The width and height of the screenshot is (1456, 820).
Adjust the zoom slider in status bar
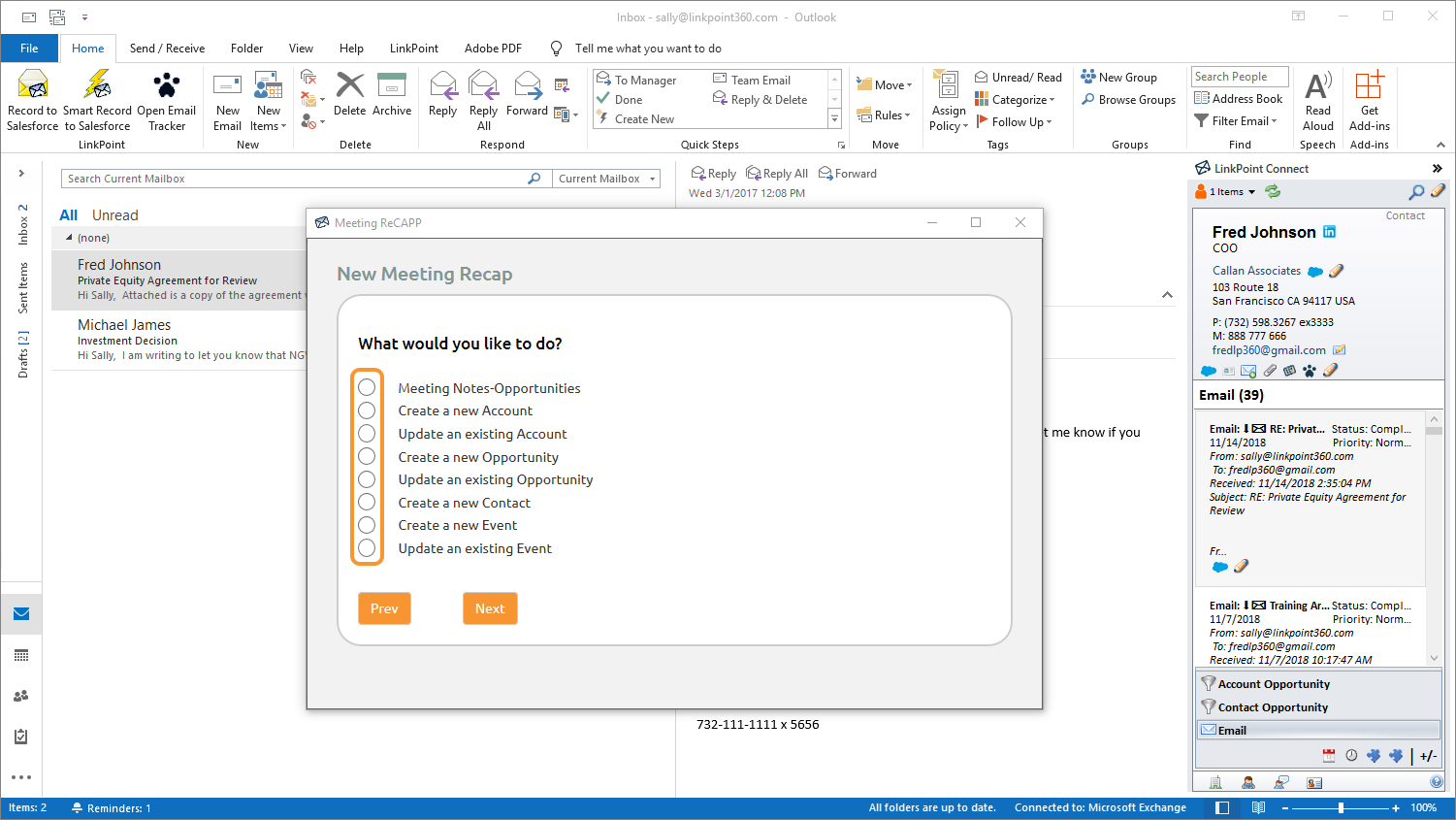point(1341,807)
